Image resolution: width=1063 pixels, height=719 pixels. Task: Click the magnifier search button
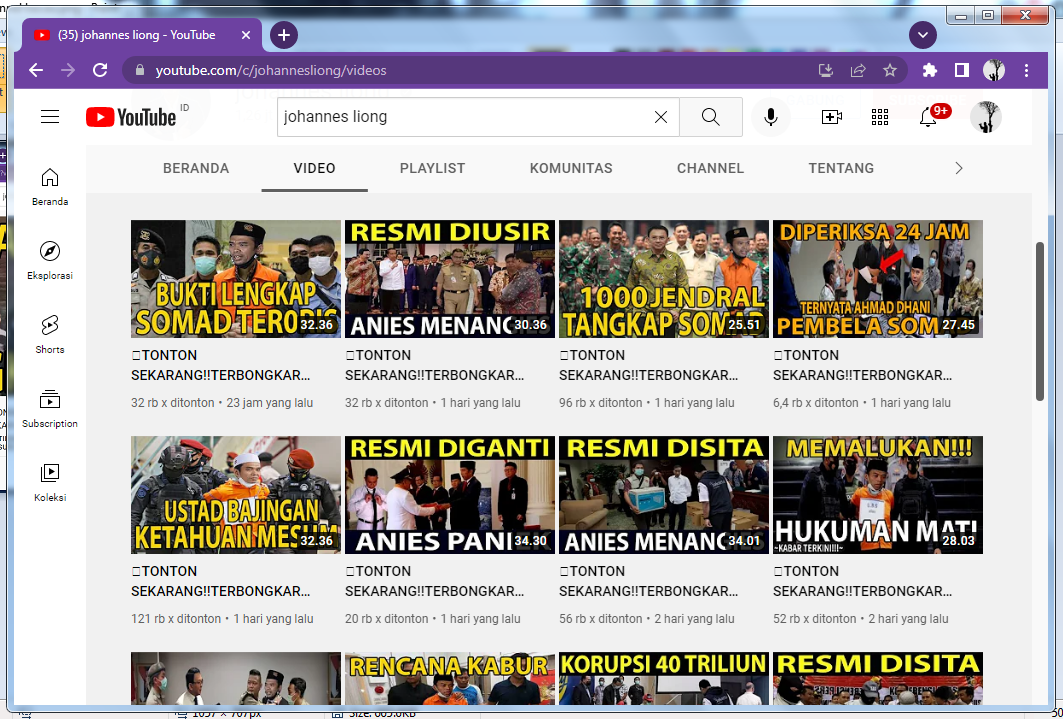pyautogui.click(x=710, y=117)
